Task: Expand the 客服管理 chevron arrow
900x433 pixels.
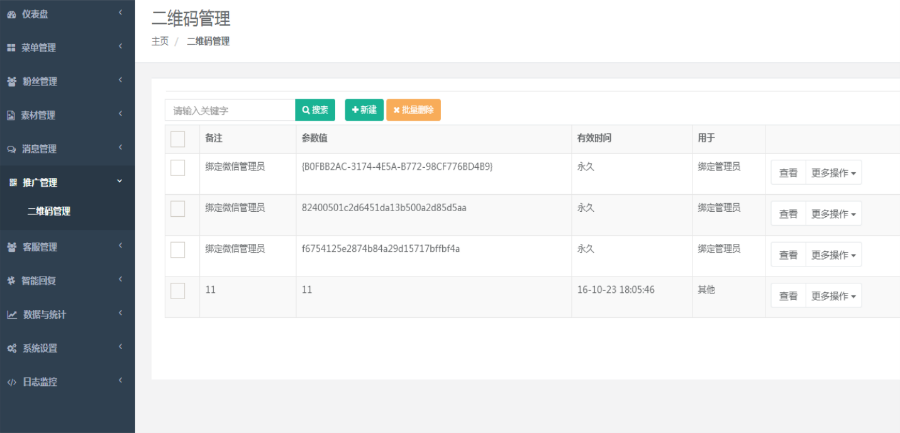Action: 120,245
